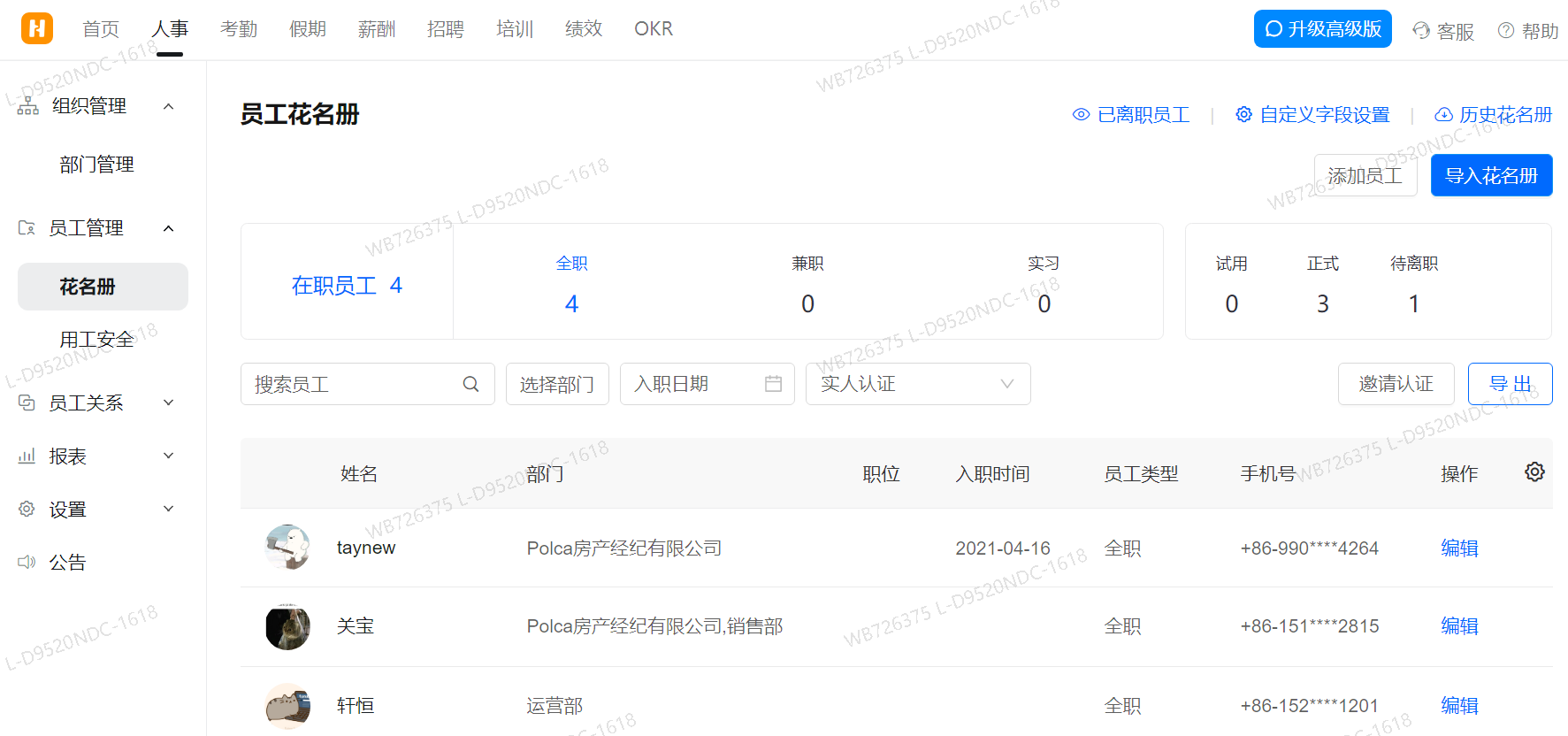The width and height of the screenshot is (1568, 736).
Task: Click the 帮助 question mark icon
Action: click(1505, 30)
